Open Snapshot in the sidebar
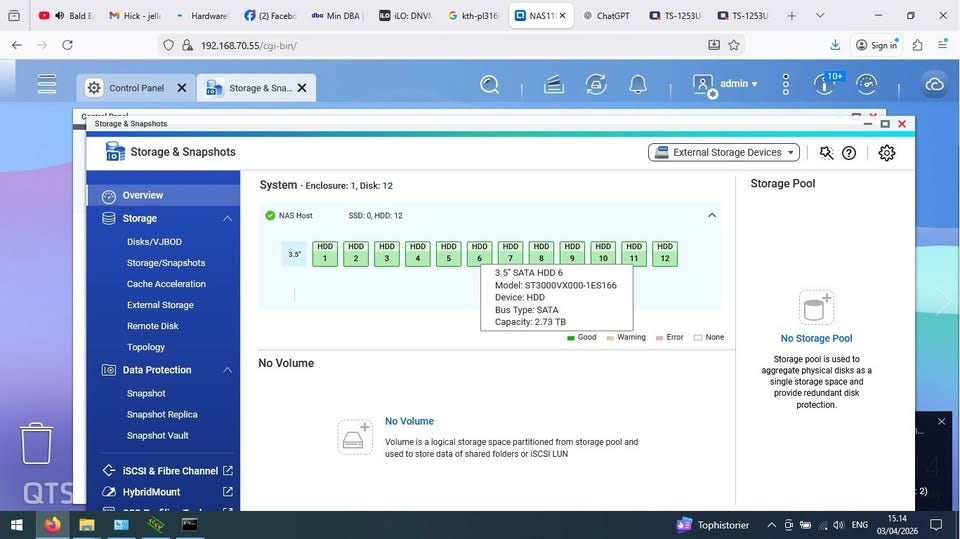The height and width of the screenshot is (539, 960). click(x=146, y=393)
